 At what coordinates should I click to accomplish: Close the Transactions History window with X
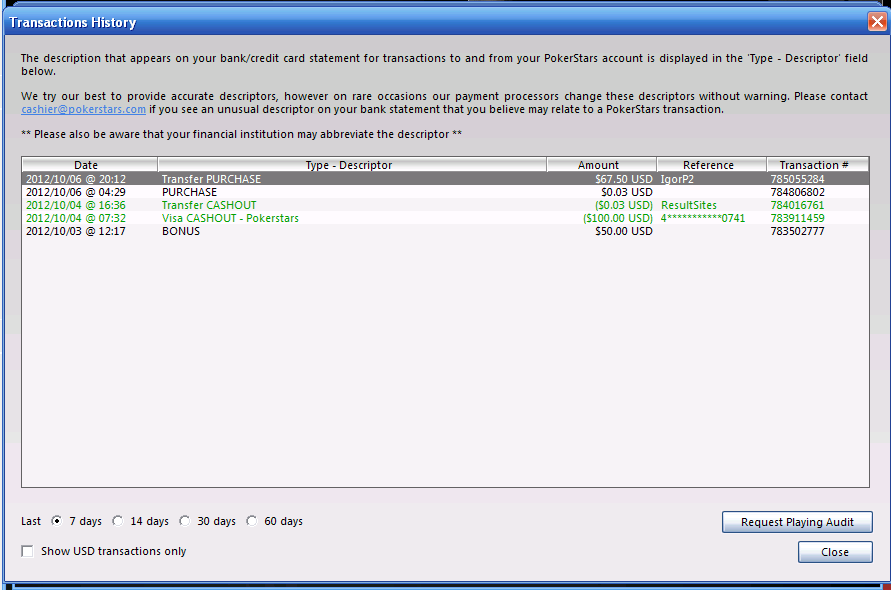[x=877, y=22]
